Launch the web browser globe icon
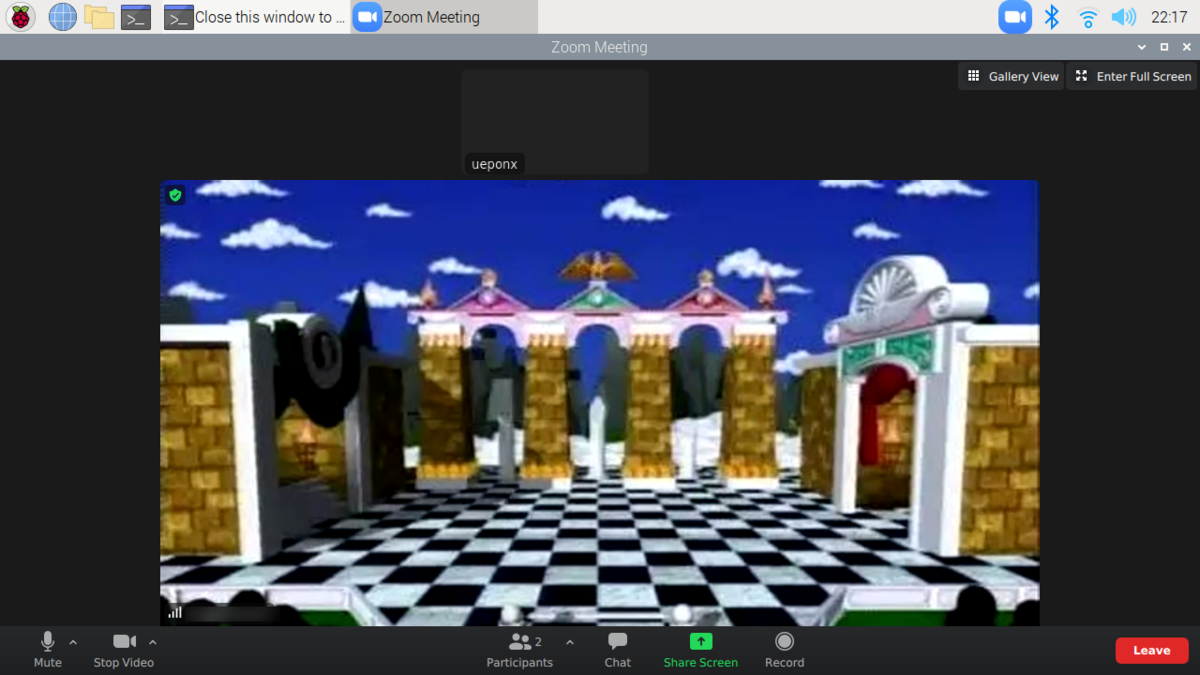 pos(63,17)
